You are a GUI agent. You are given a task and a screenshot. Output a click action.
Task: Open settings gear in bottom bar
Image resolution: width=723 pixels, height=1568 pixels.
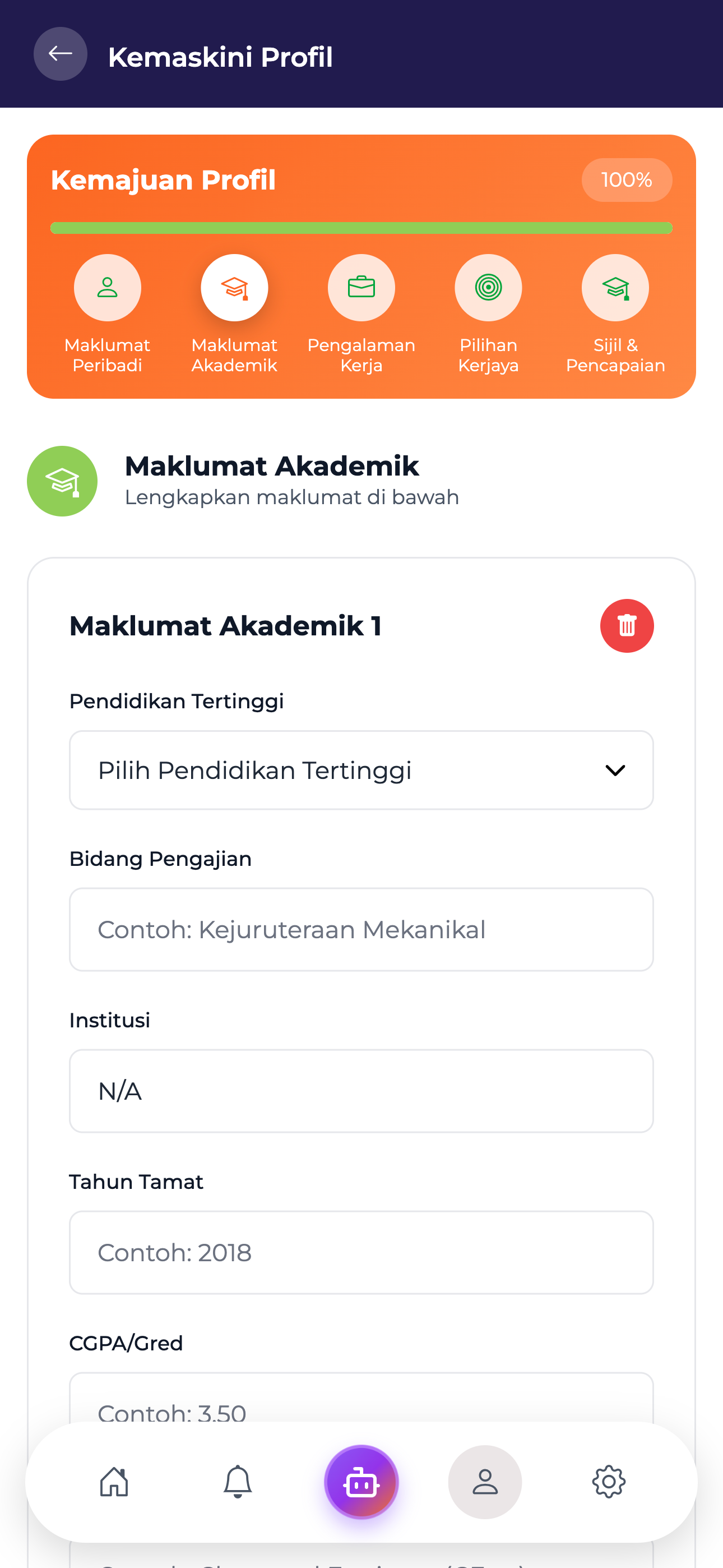(609, 1482)
